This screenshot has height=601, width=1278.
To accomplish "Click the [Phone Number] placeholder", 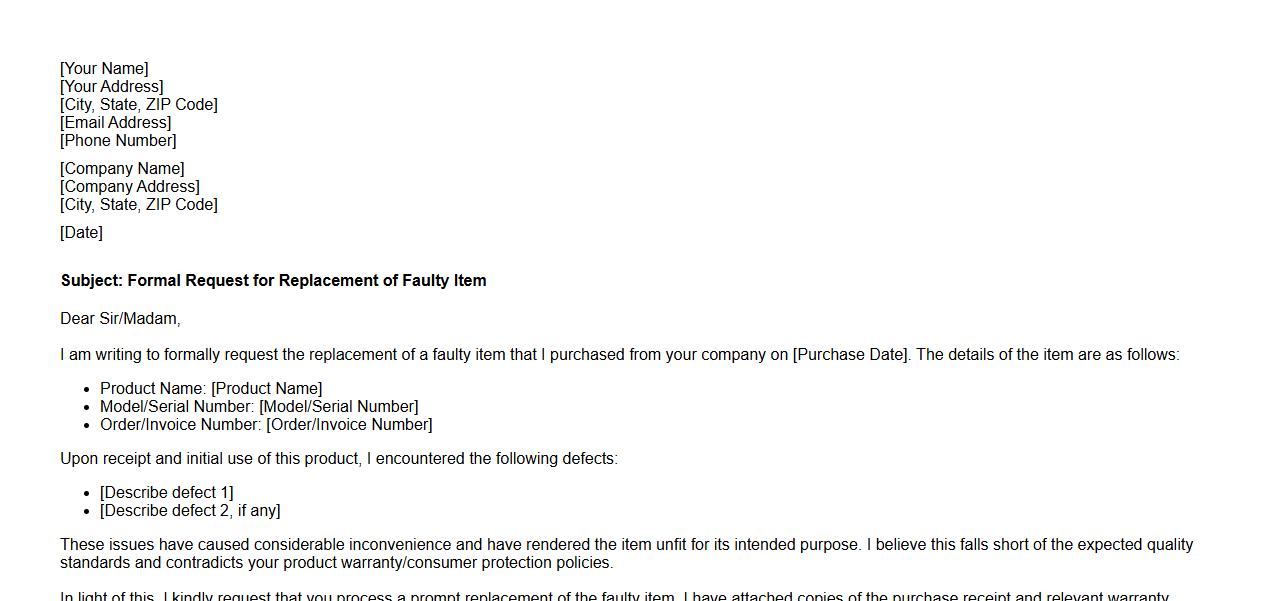I will click(118, 141).
